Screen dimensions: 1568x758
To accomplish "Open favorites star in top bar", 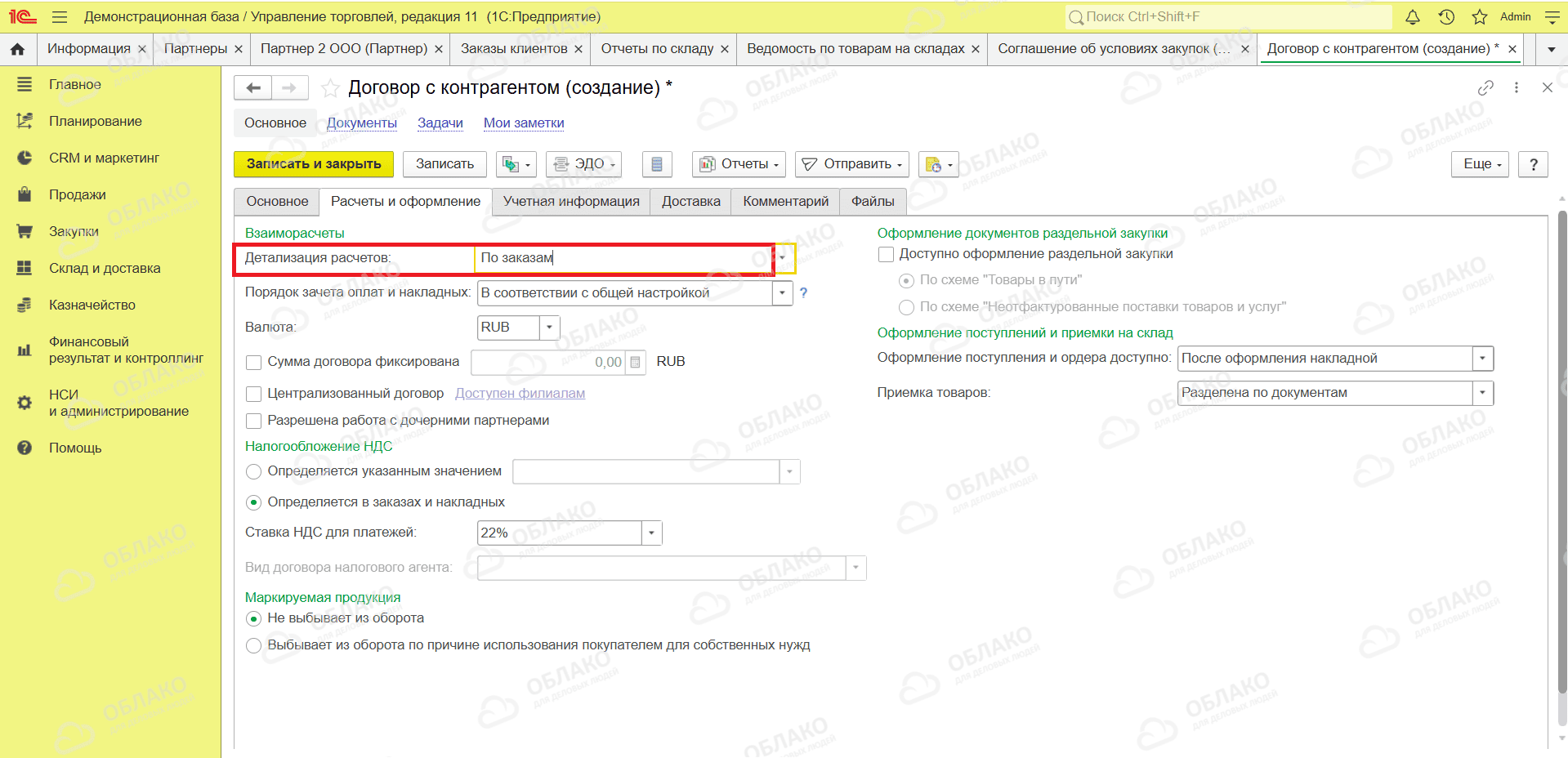I will pos(1480,16).
